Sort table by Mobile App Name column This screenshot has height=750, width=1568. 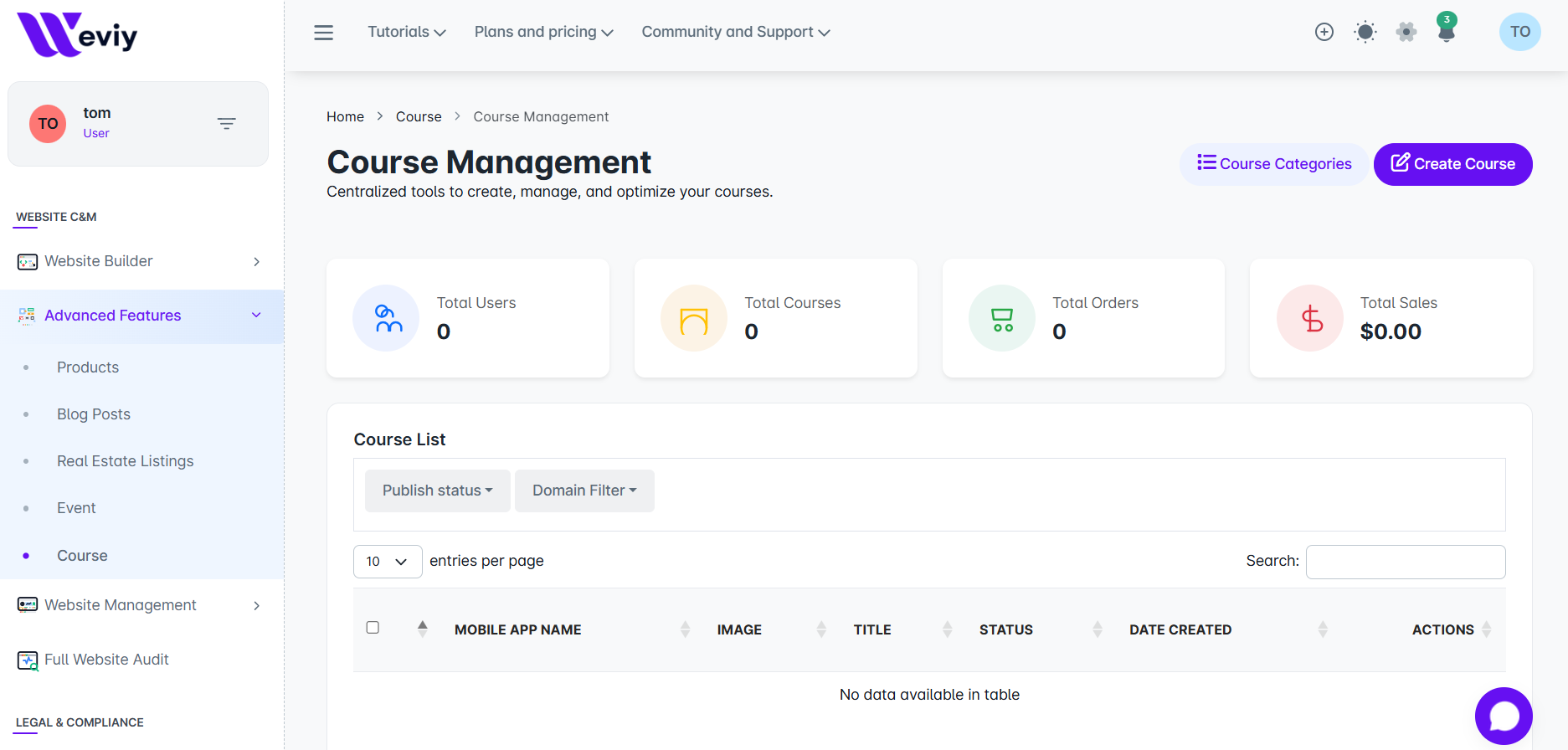(x=517, y=629)
